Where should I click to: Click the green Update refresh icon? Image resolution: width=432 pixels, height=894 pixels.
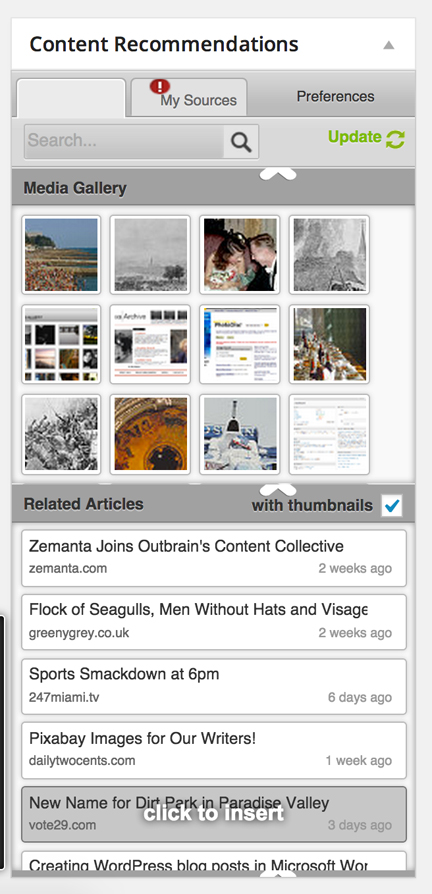(396, 139)
